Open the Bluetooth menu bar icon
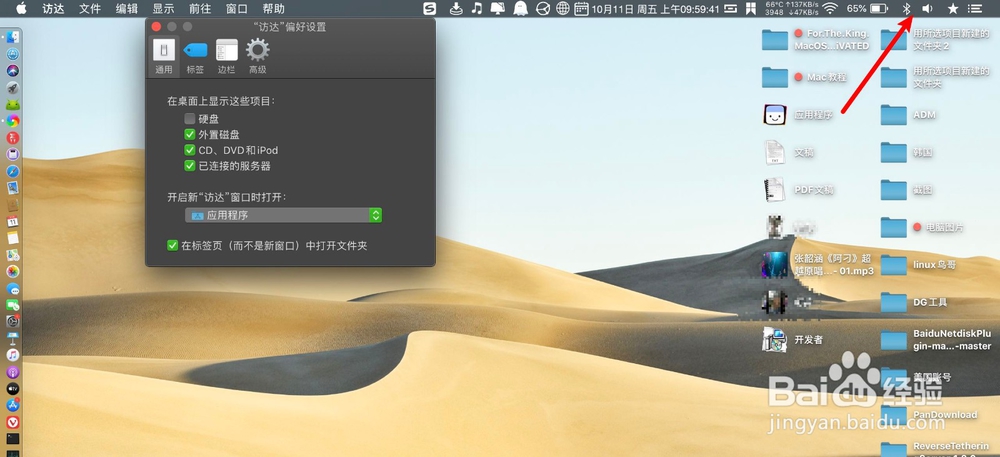 point(906,9)
